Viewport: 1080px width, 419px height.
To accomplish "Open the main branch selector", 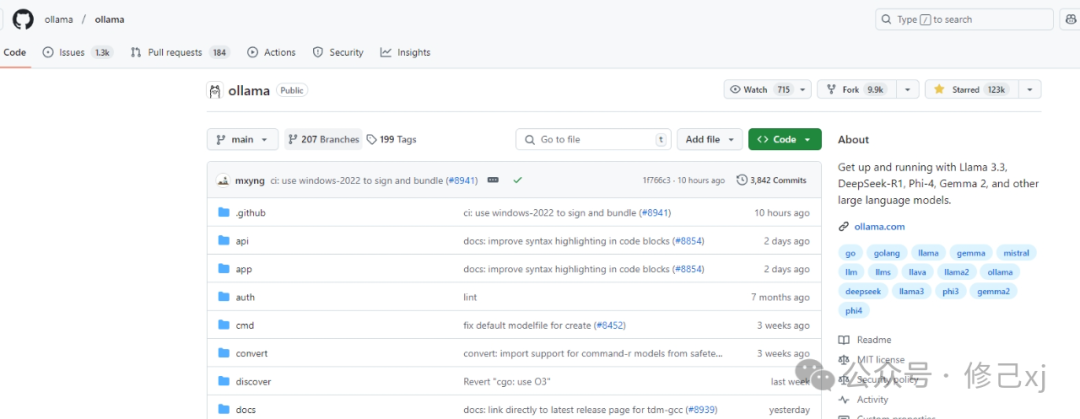I will pyautogui.click(x=242, y=139).
